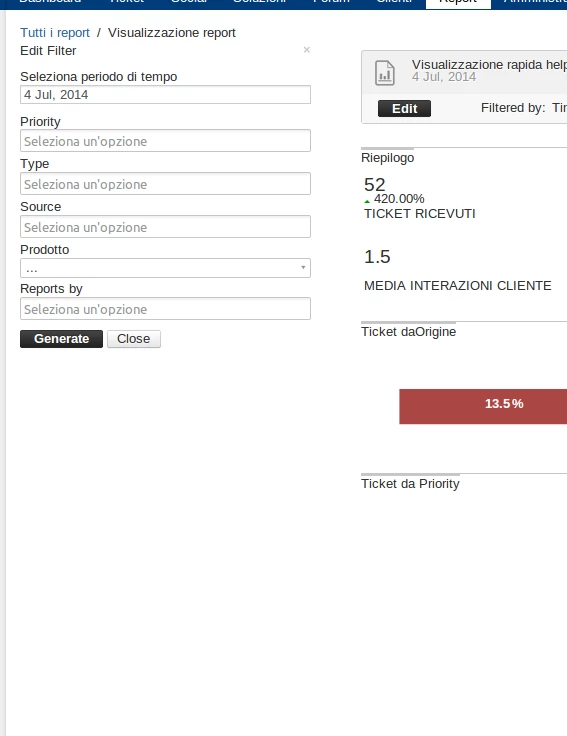Click the Generate button

(61, 339)
